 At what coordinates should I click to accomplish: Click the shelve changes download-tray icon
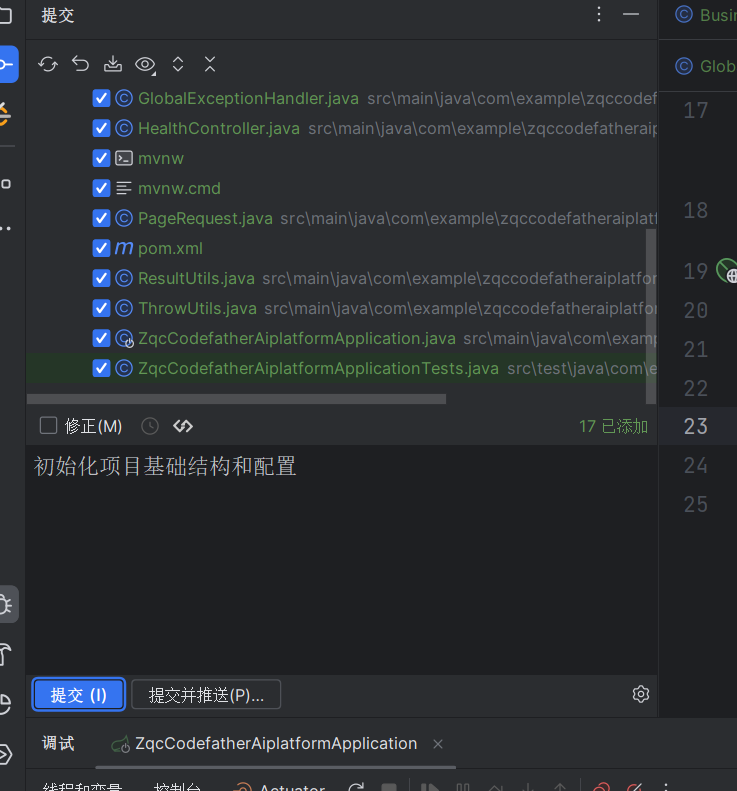point(112,64)
